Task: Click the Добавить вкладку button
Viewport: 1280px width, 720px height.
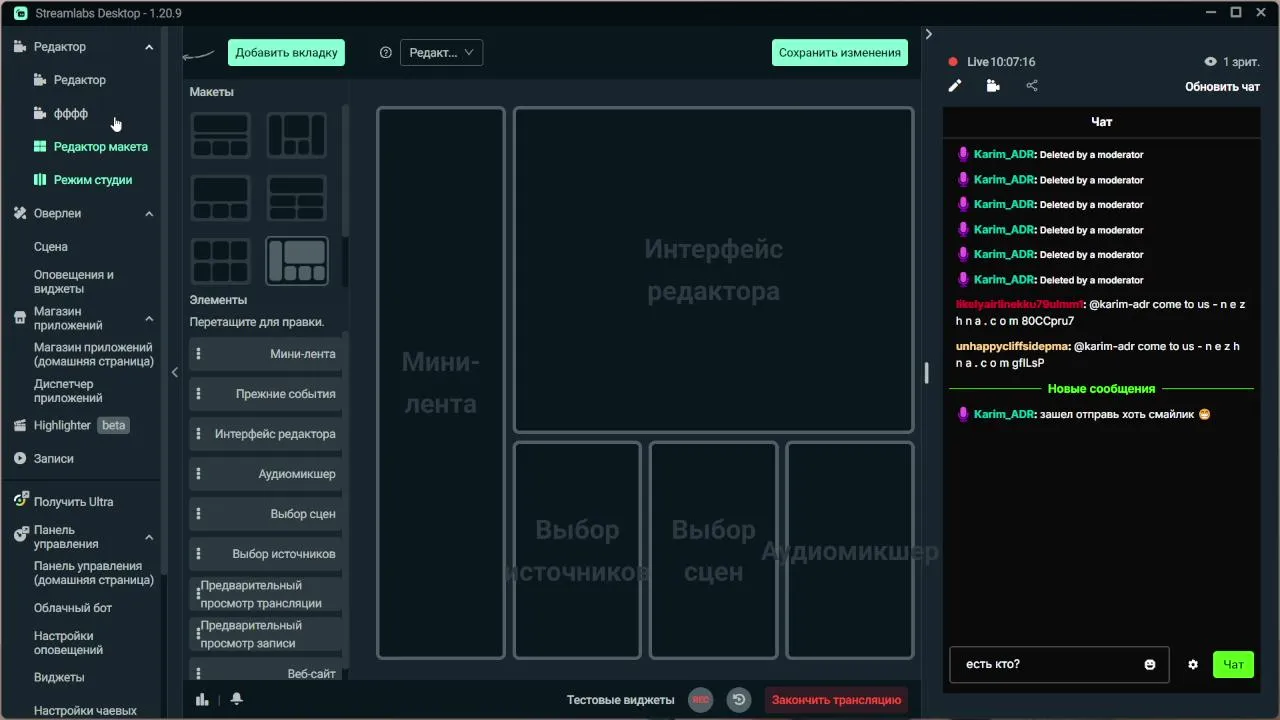Action: pos(286,53)
